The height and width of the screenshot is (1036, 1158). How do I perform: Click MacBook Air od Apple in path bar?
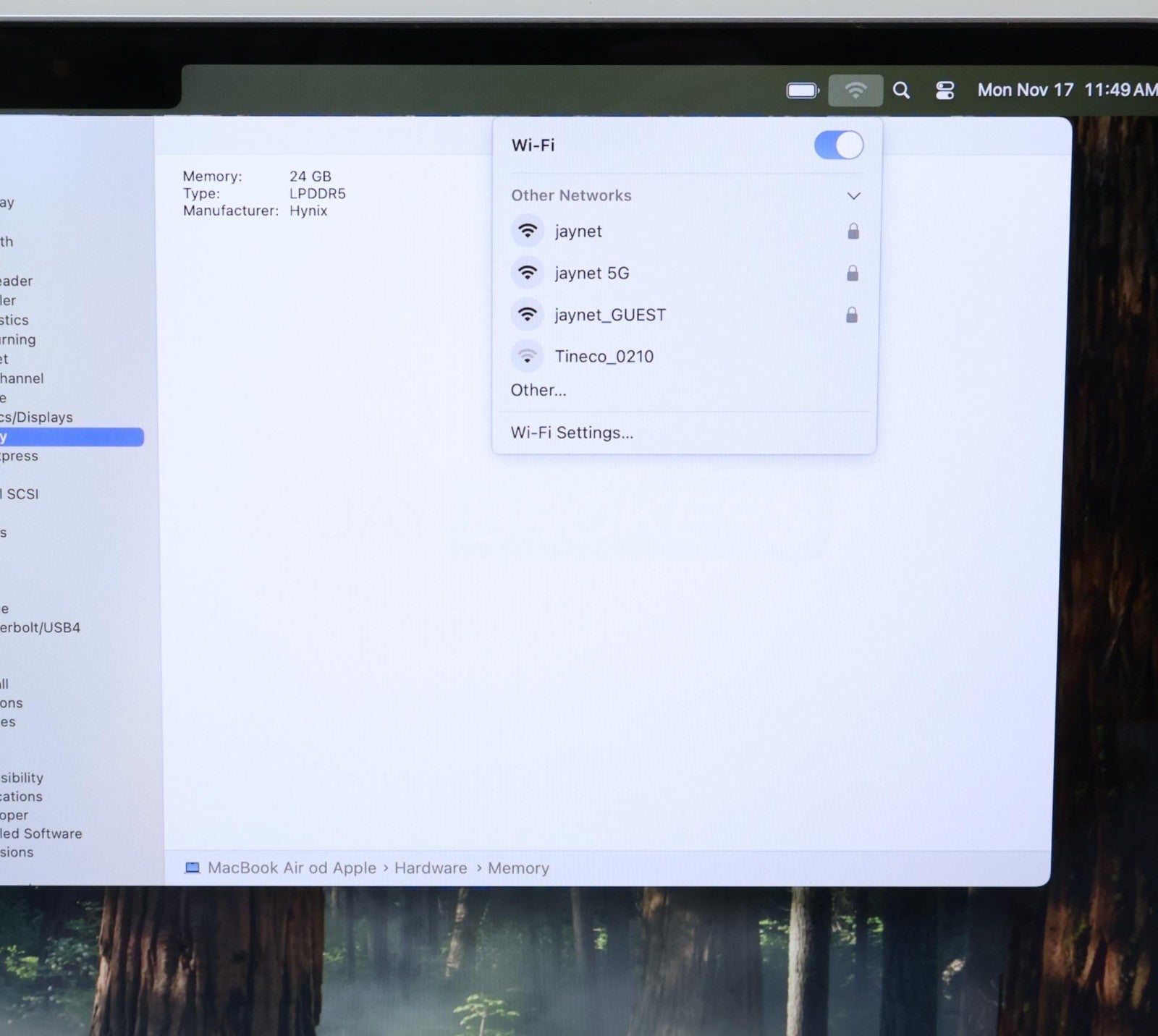click(292, 868)
